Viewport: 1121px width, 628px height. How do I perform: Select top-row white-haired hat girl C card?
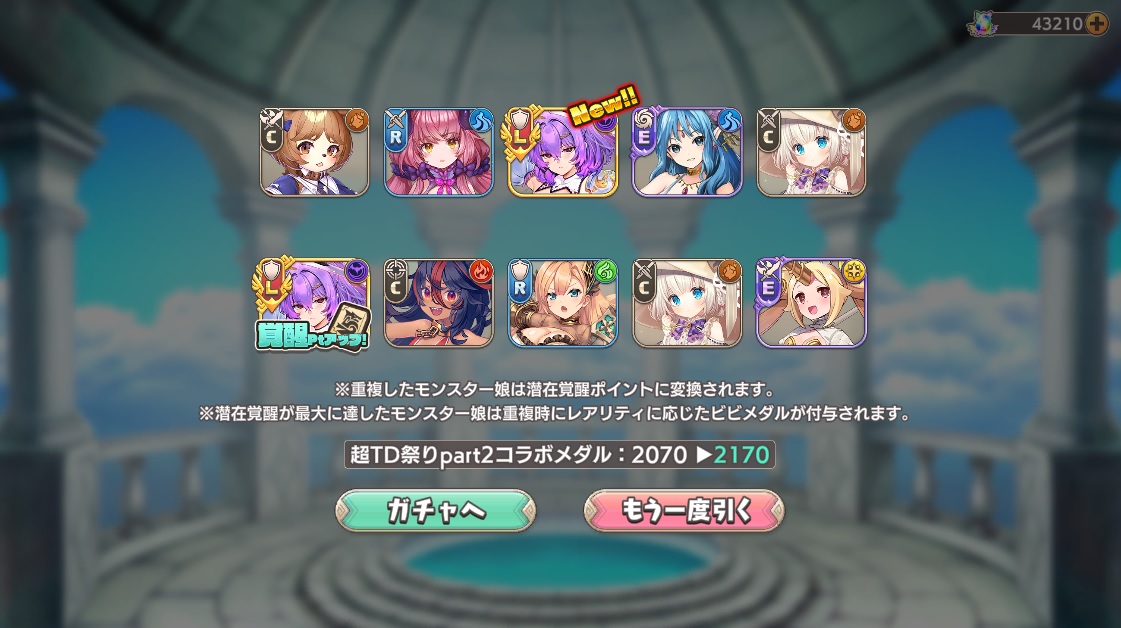pyautogui.click(x=811, y=152)
